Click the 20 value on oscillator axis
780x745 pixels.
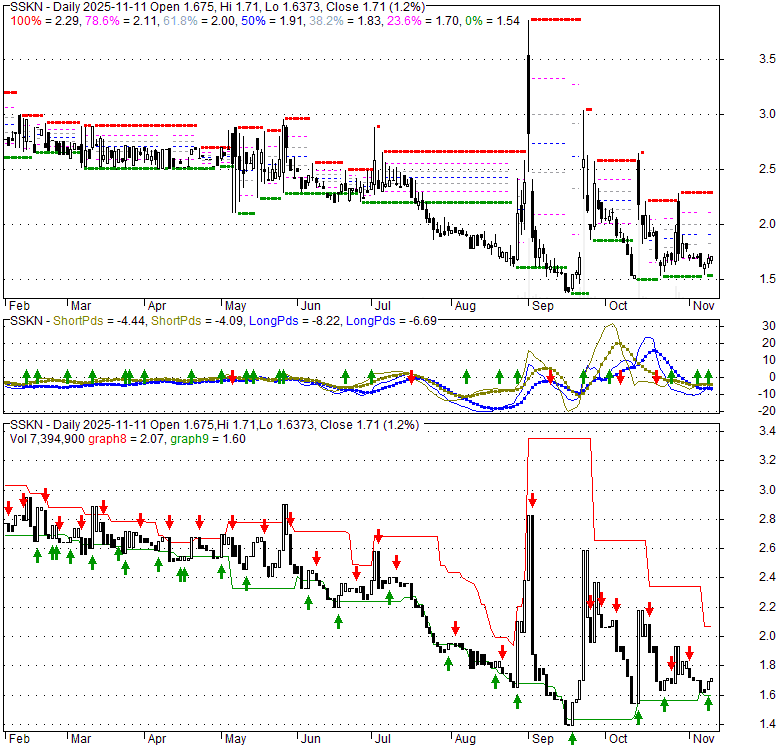pos(769,343)
